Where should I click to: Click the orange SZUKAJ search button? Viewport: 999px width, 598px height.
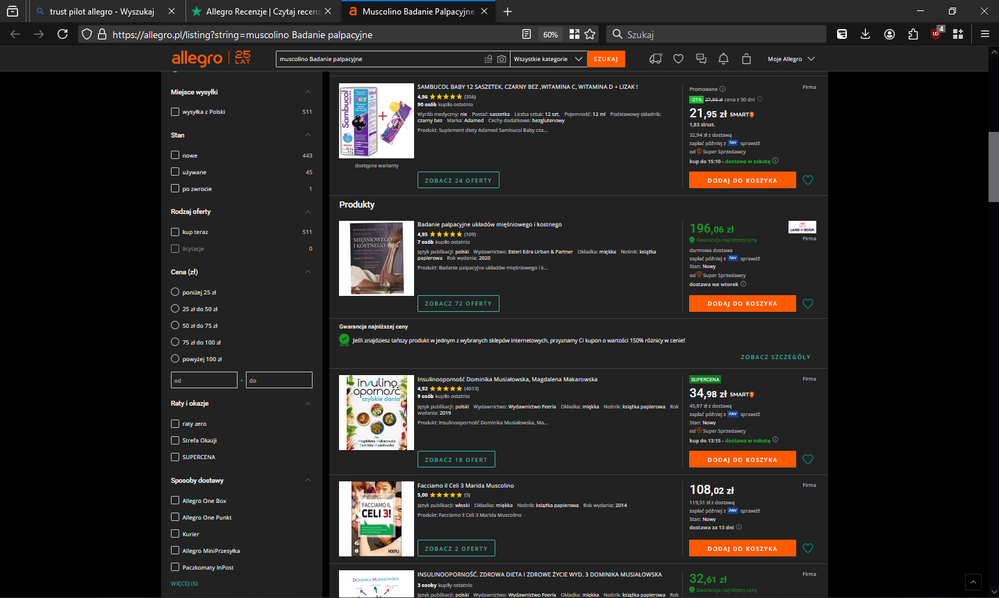(x=606, y=59)
